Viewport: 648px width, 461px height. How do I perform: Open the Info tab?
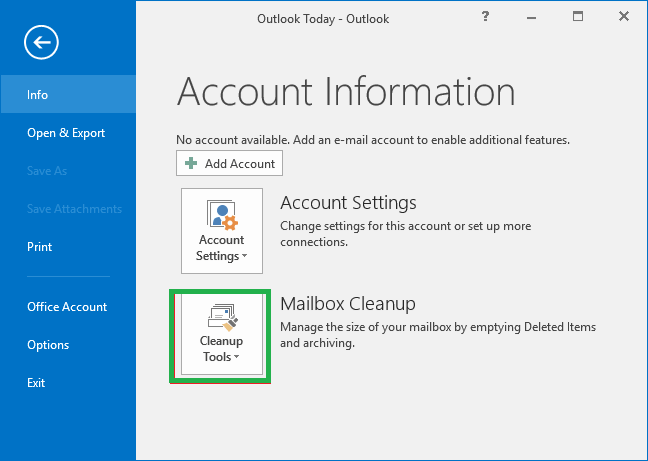click(x=68, y=94)
